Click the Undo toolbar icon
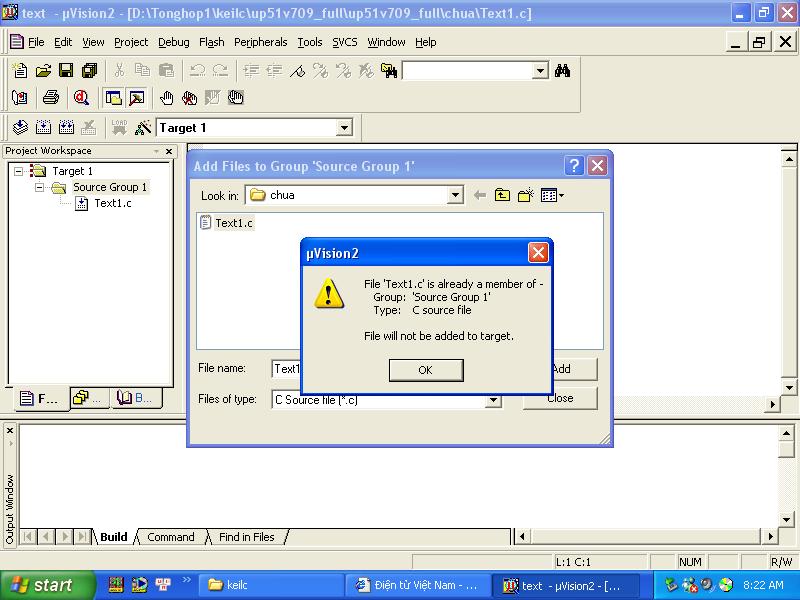This screenshot has width=800, height=600. click(197, 70)
